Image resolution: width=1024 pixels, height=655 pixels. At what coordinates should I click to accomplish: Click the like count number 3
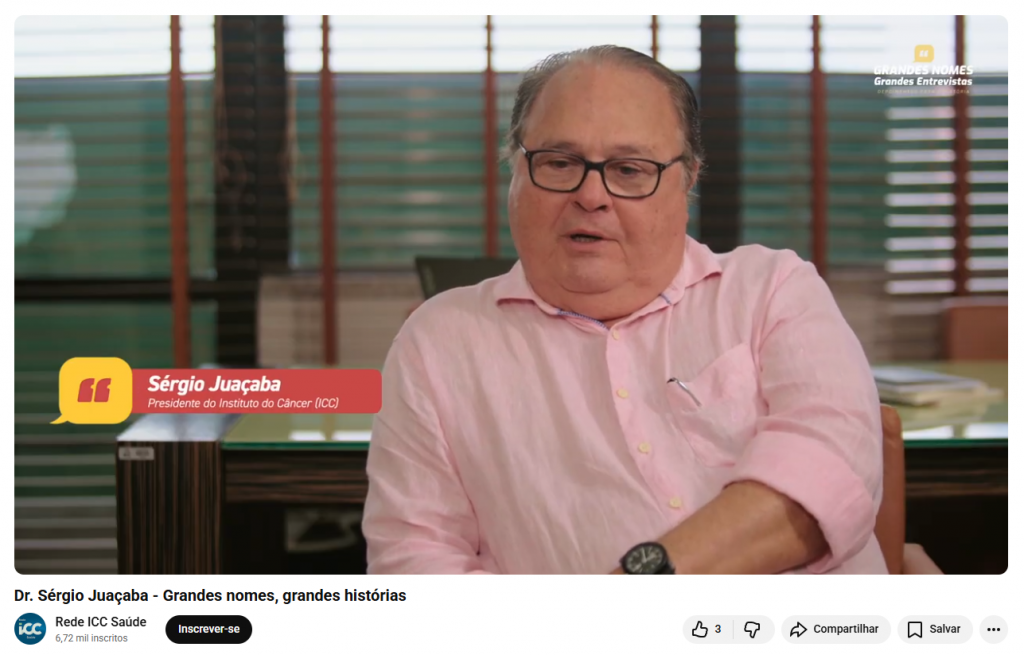[x=718, y=629]
